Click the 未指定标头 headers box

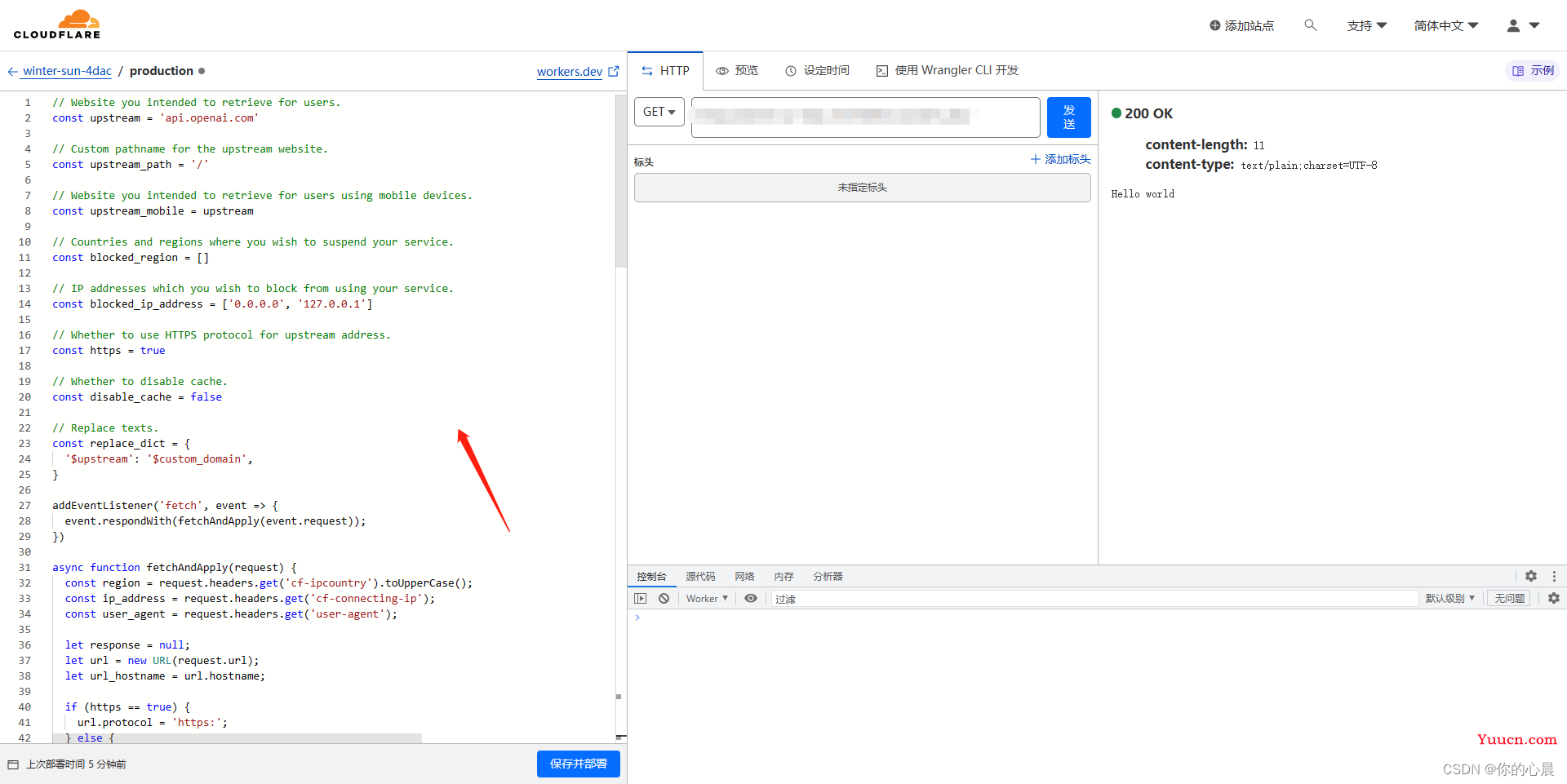tap(863, 188)
